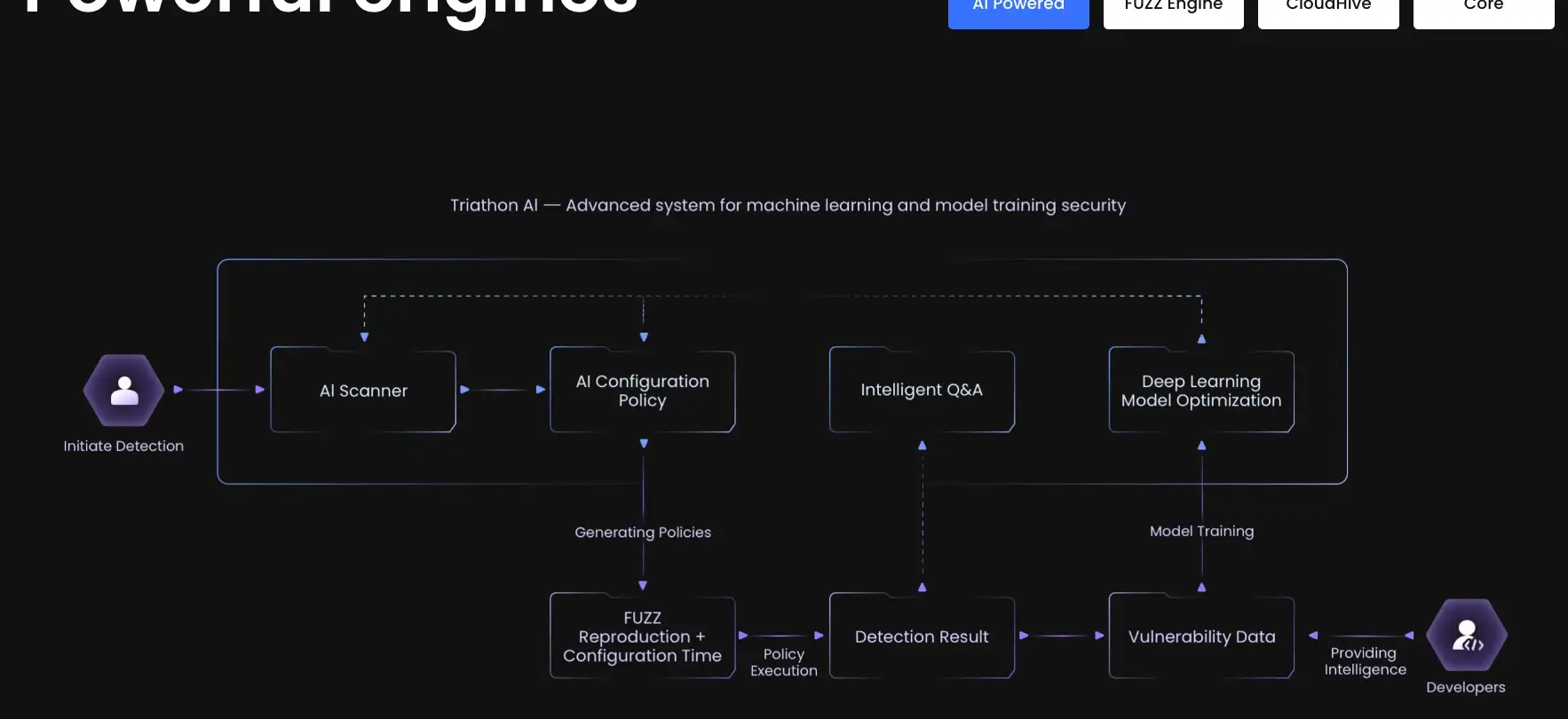Click the Initiate Detection caption text
The height and width of the screenshot is (719, 1568).
click(123, 446)
